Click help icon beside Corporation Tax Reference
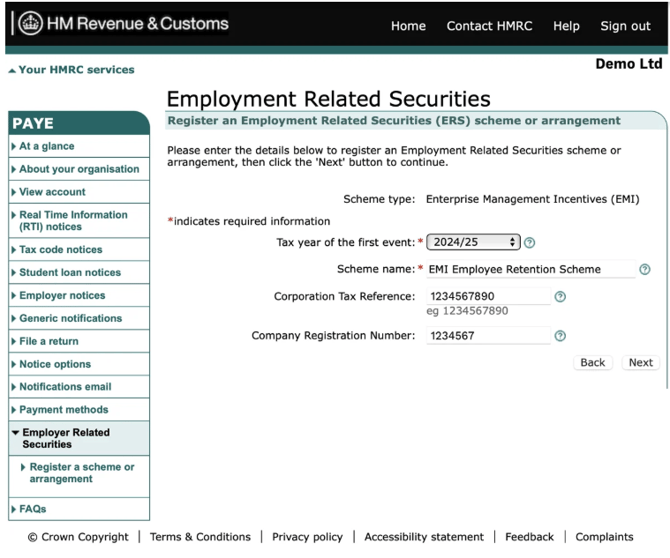This screenshot has height=558, width=670. pos(560,297)
